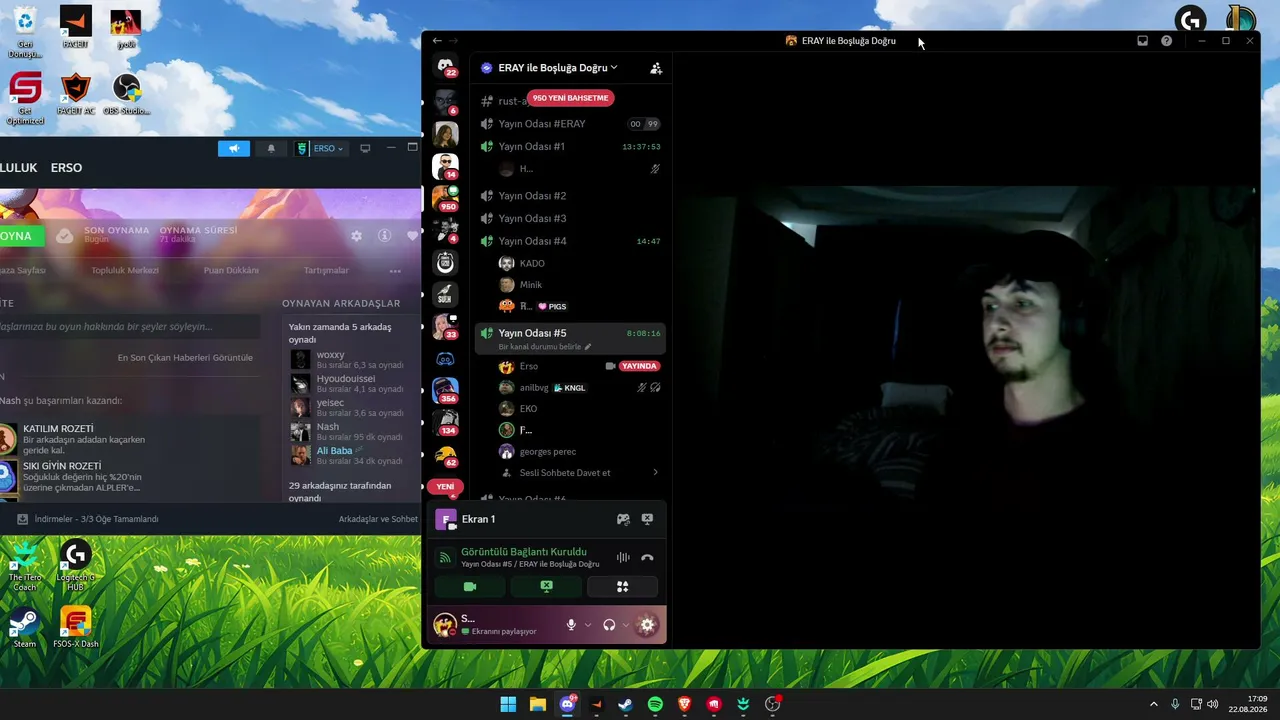Open Discord direct messages home icon
This screenshot has height=720, width=1280.
coord(446,66)
